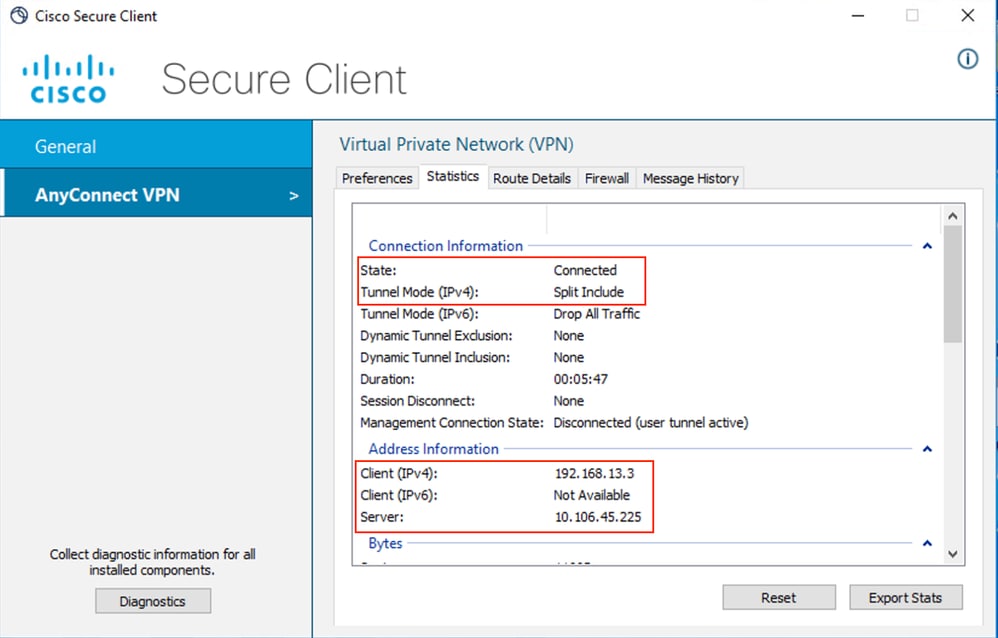Screen dimensions: 998x638
Task: Click the statistics scrollbar thumb
Action: (x=952, y=284)
